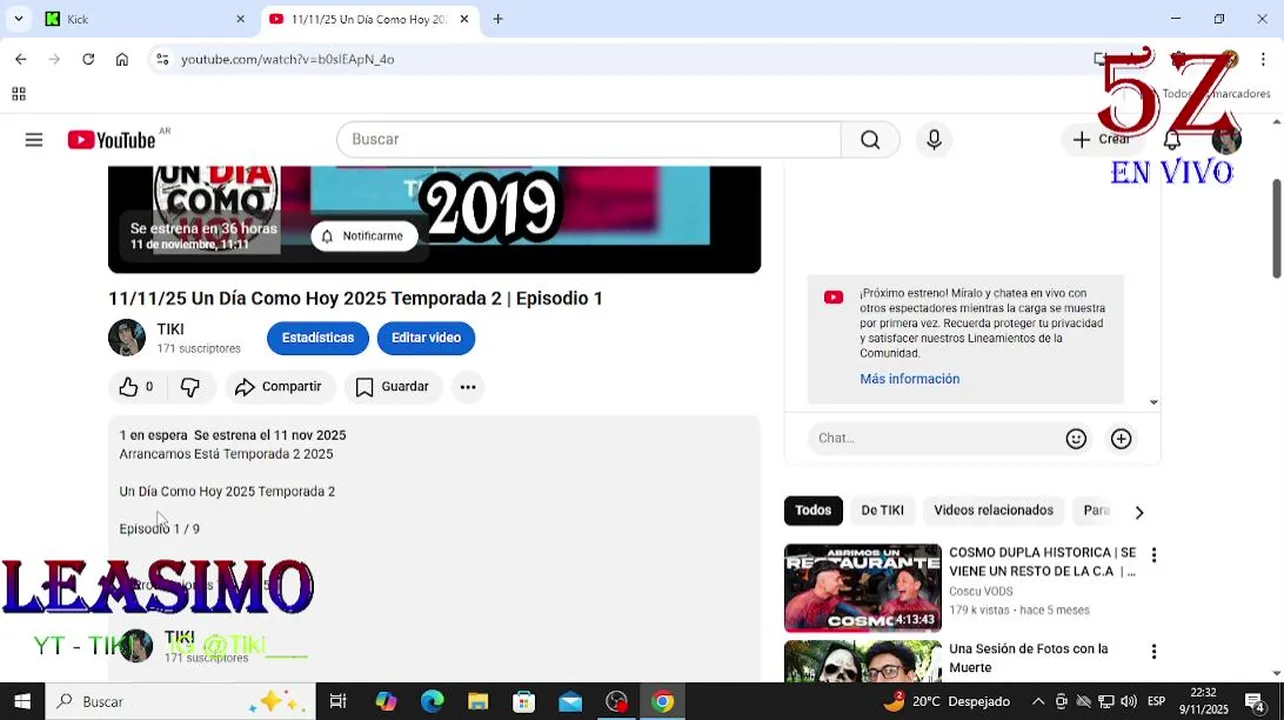The height and width of the screenshot is (720, 1284).
Task: Open options for COSMO DUPLA HISTORICA video
Action: point(1153,555)
